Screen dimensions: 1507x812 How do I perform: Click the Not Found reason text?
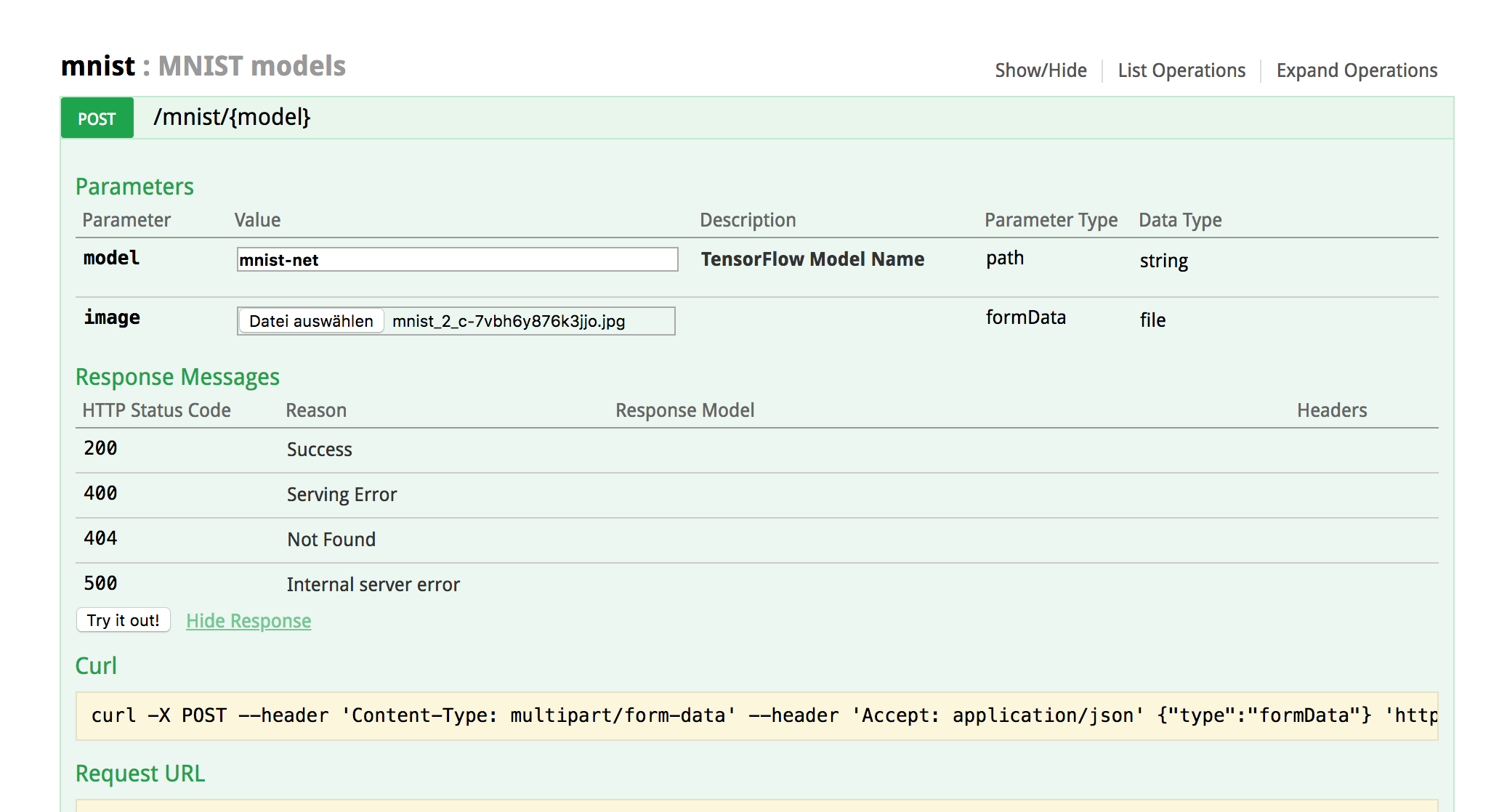pos(331,540)
